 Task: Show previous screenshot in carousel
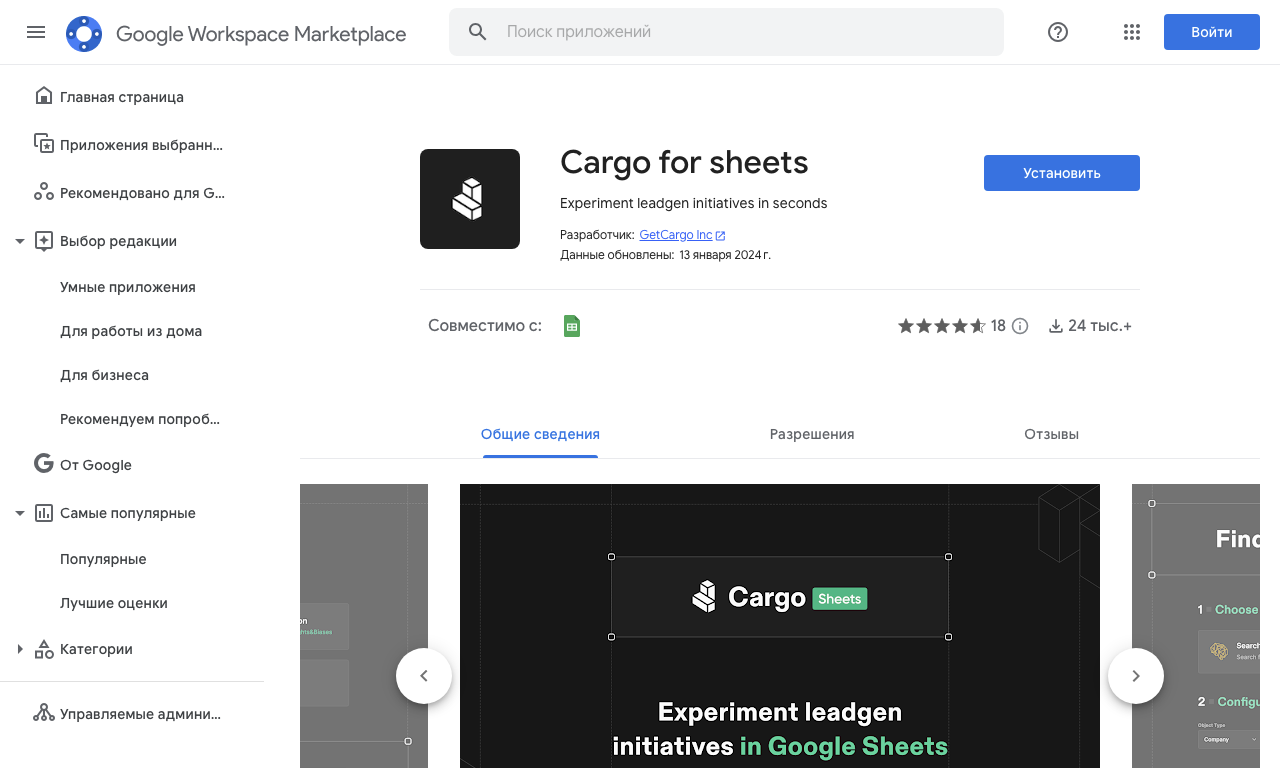tap(424, 676)
